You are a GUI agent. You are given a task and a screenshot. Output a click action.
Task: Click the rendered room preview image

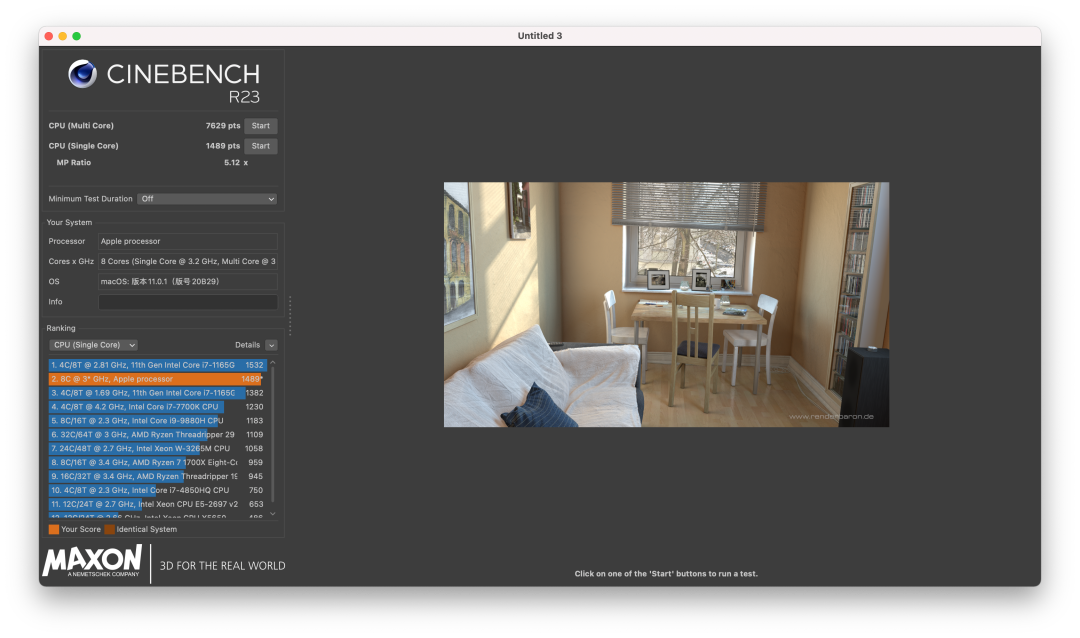click(x=666, y=304)
